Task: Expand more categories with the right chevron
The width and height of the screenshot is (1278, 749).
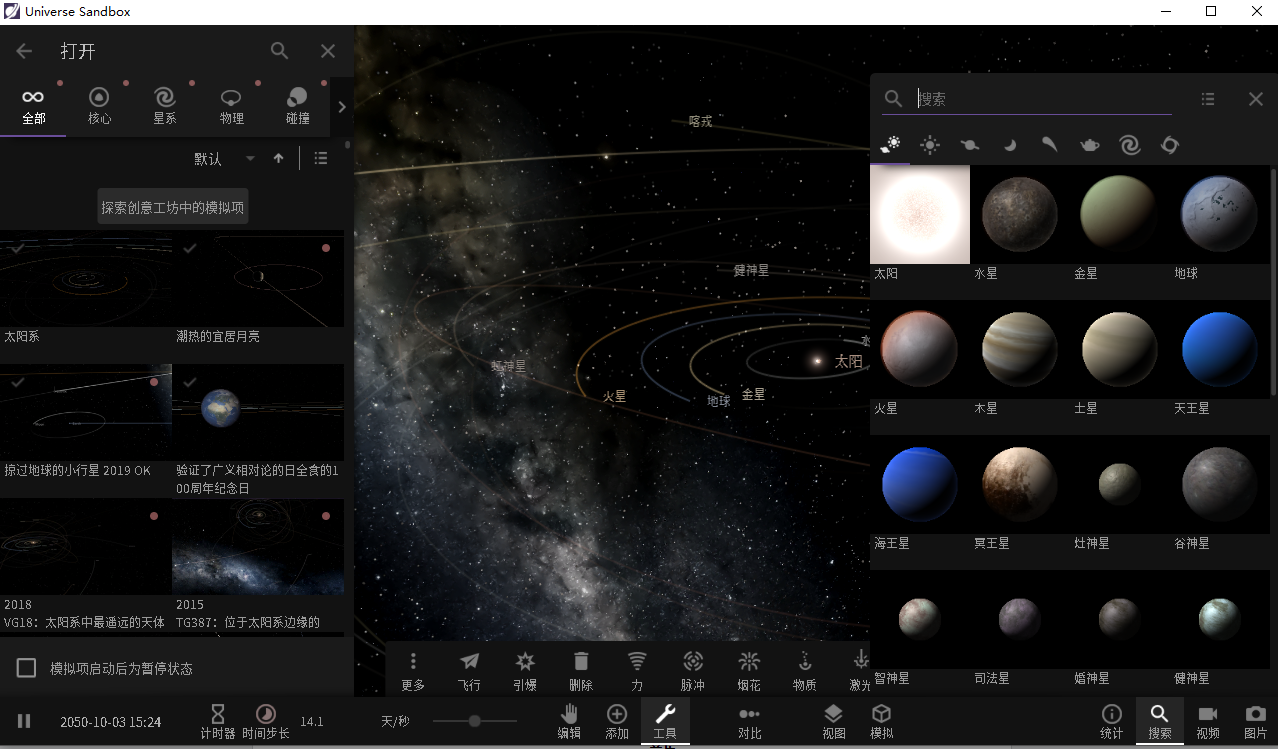Action: 341,107
